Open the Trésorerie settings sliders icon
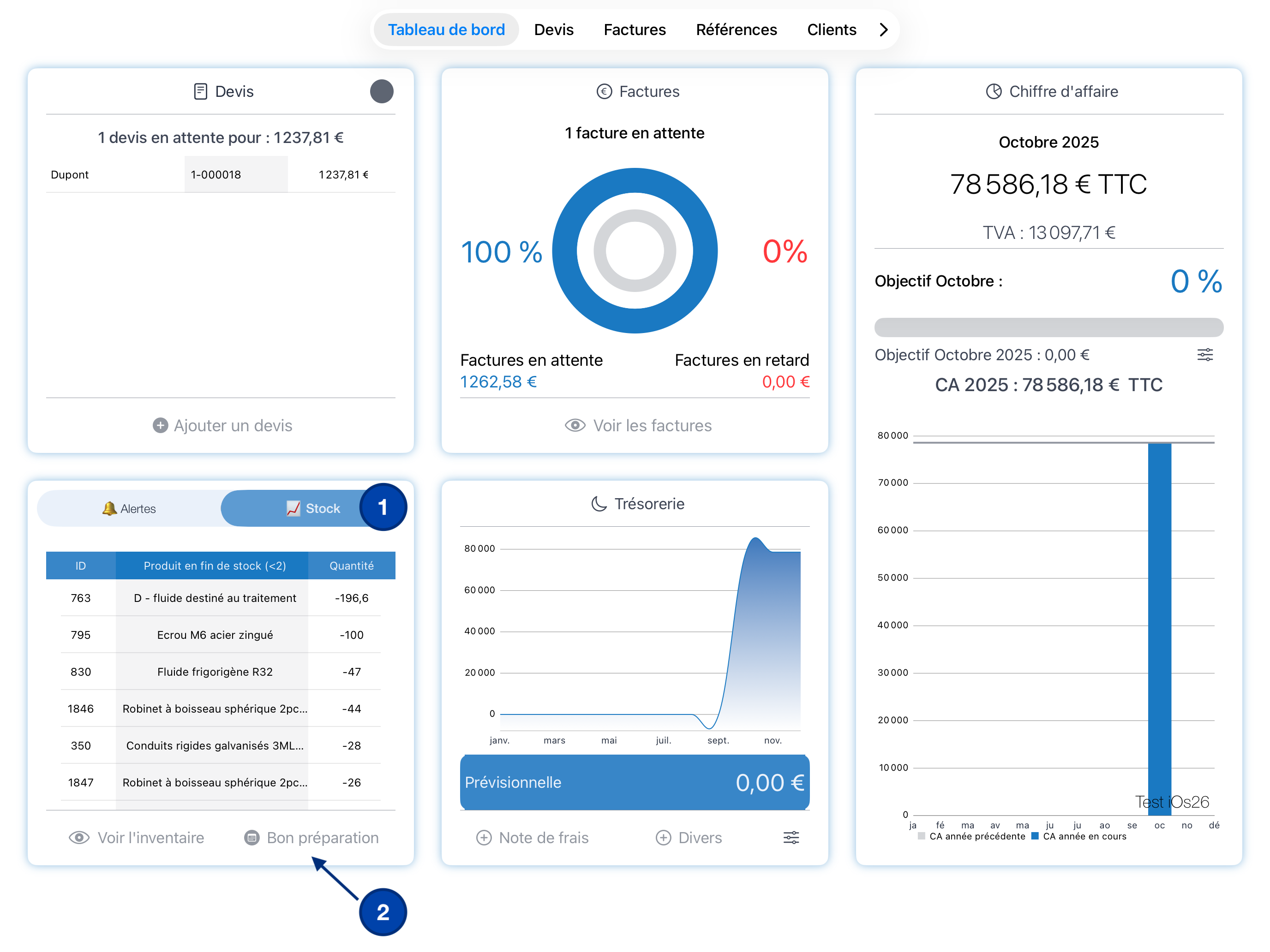This screenshot has width=1270, height=952. pos(791,837)
